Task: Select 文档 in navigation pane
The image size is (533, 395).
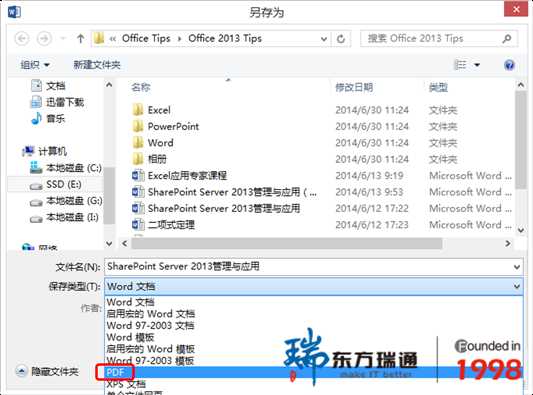Action: tap(55, 86)
